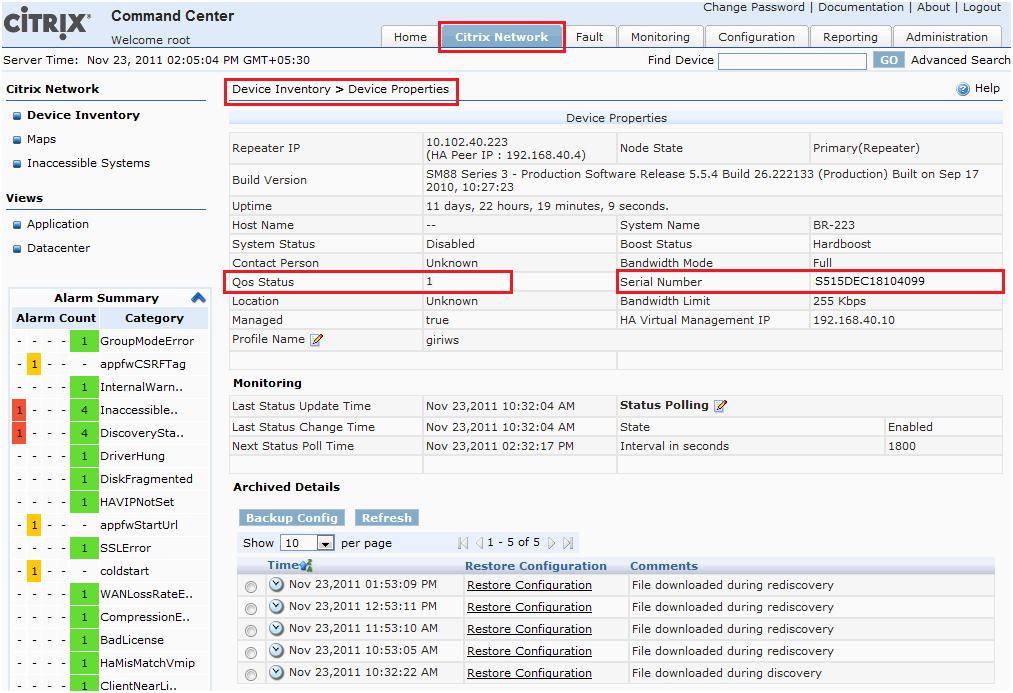Viewport: 1013px width, 693px height.
Task: Click green count for GroupModeError alarm
Action: coord(84,341)
